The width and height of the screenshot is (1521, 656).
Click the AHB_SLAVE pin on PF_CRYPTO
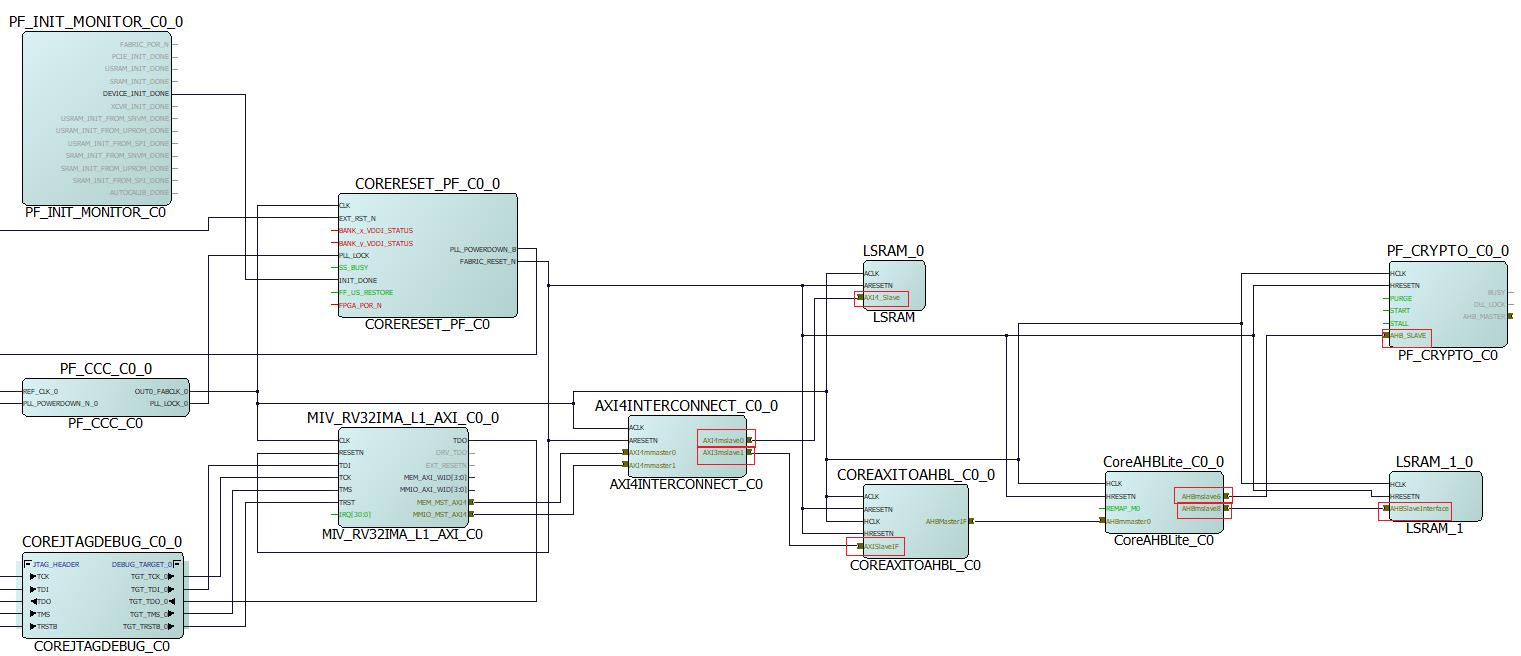point(1407,337)
